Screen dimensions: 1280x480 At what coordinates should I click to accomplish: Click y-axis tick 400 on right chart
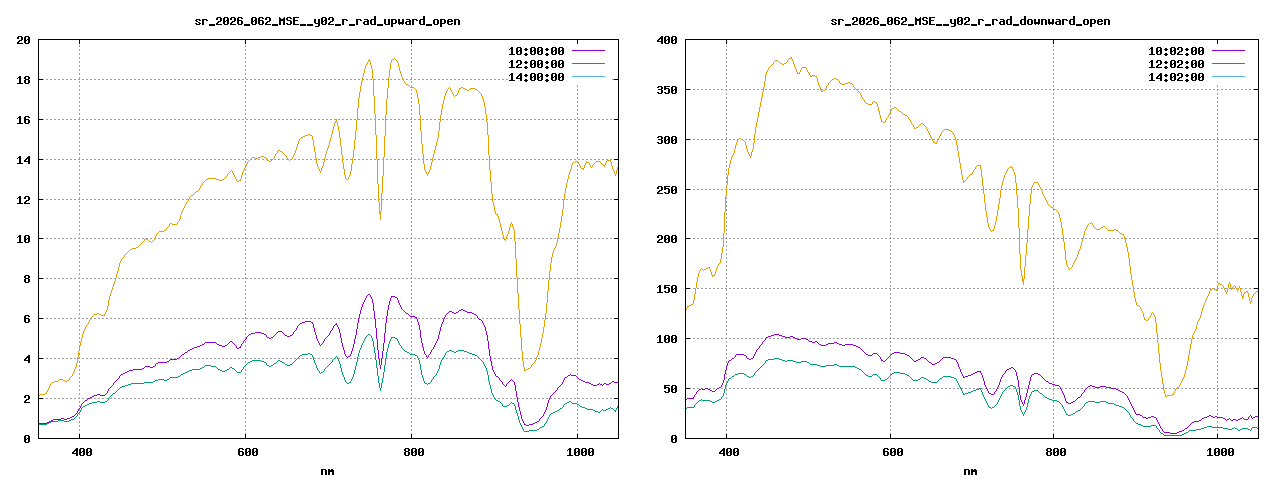click(665, 40)
